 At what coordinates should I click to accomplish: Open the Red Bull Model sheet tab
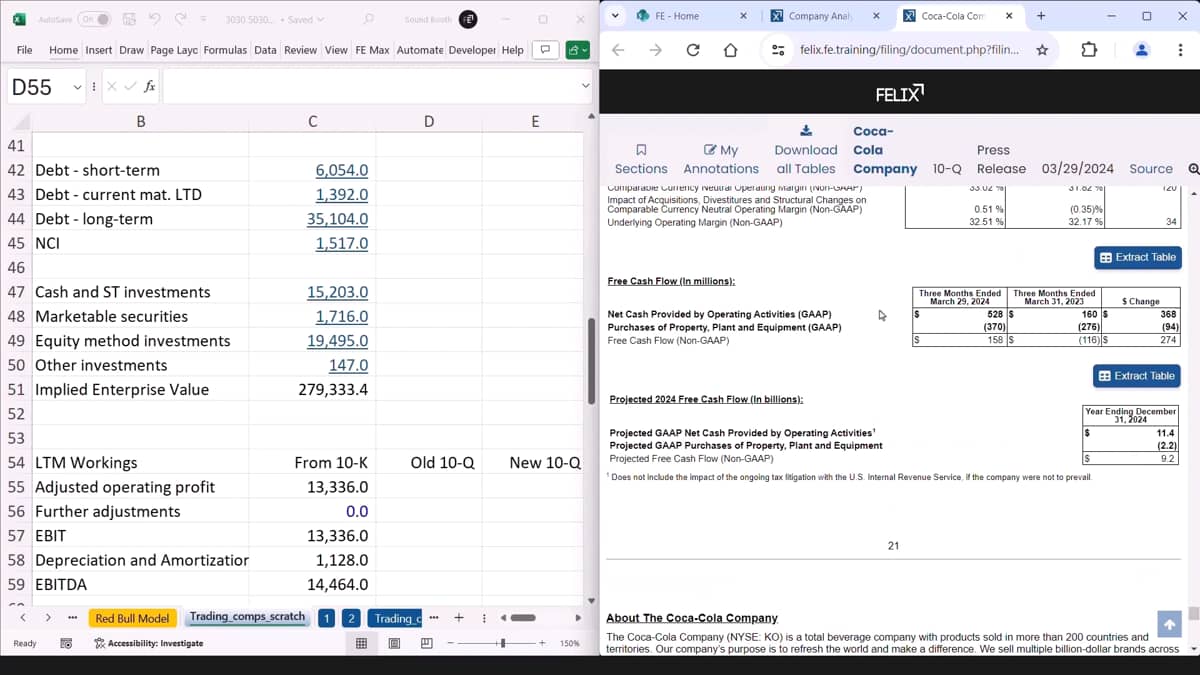(x=132, y=618)
